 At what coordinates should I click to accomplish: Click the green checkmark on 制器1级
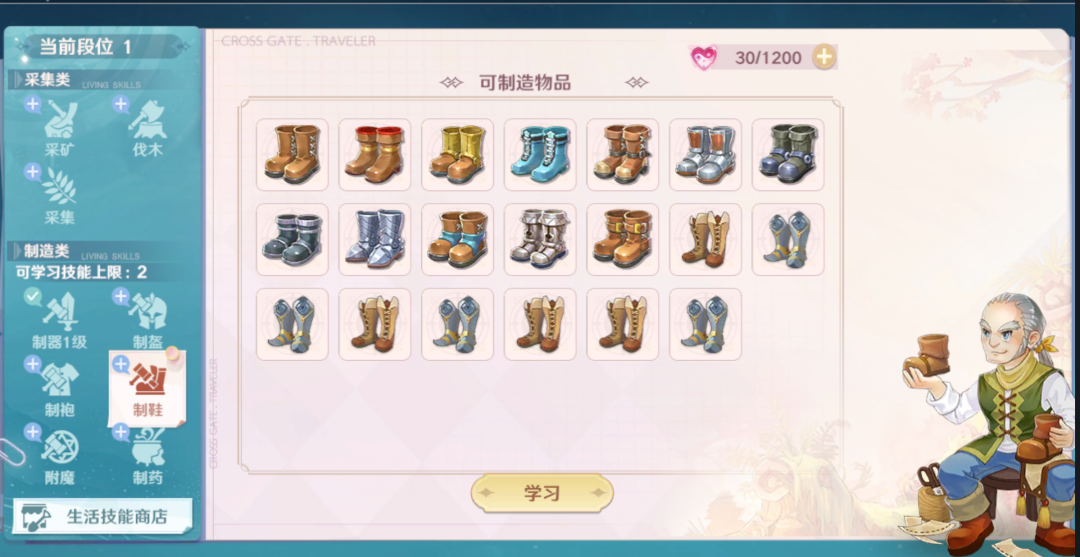(x=32, y=297)
